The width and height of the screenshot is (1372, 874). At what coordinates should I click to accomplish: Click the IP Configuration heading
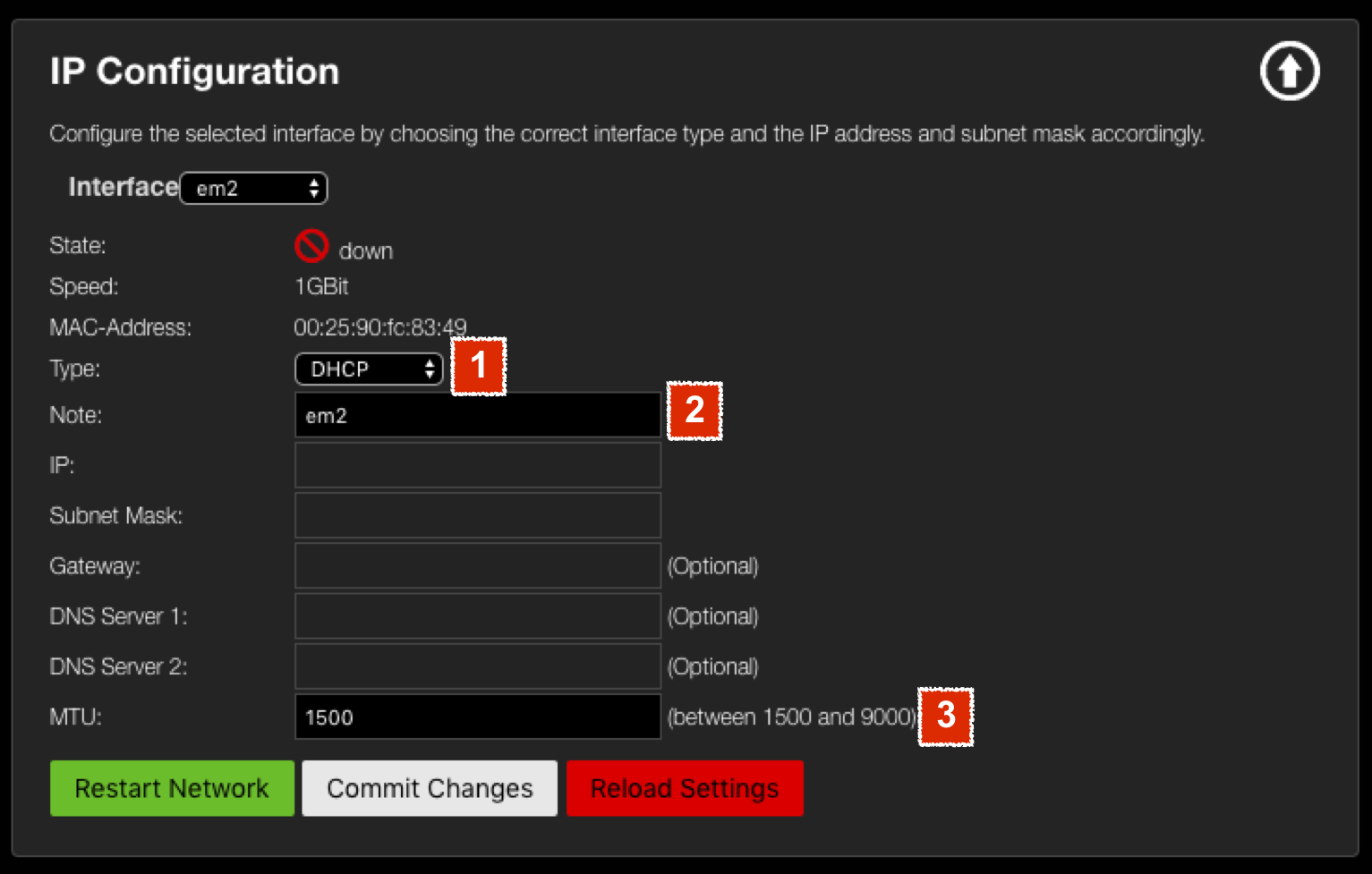pos(195,72)
